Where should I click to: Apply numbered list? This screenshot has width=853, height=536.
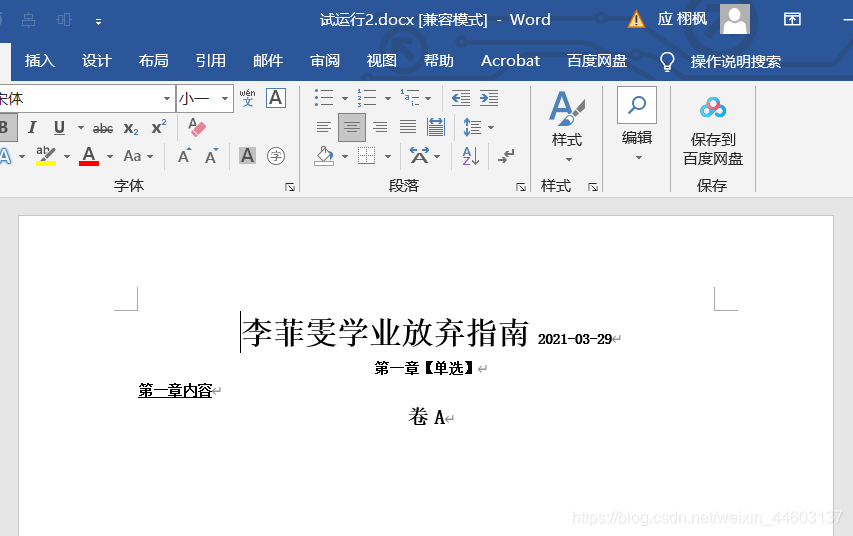pos(367,98)
